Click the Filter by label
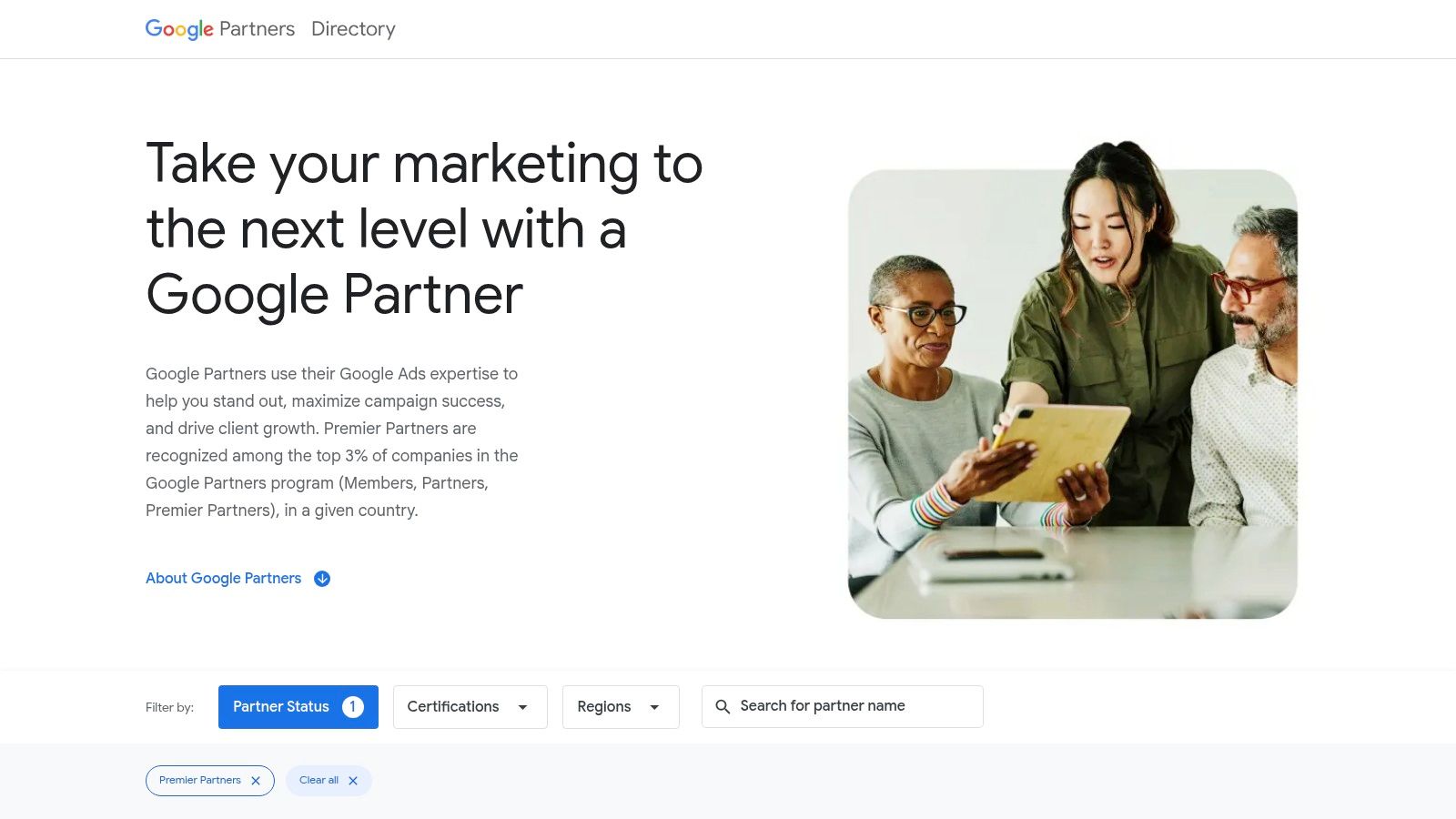 click(169, 707)
